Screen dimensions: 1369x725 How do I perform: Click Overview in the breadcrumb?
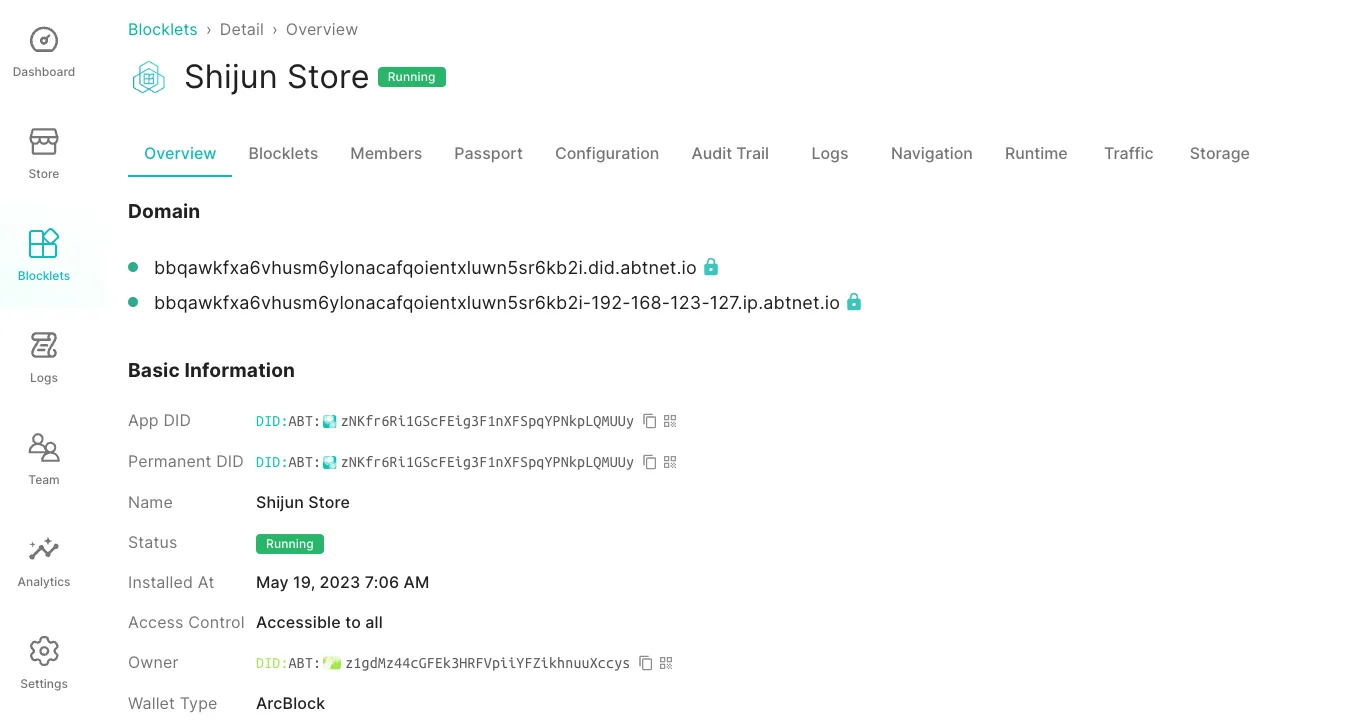tap(322, 30)
